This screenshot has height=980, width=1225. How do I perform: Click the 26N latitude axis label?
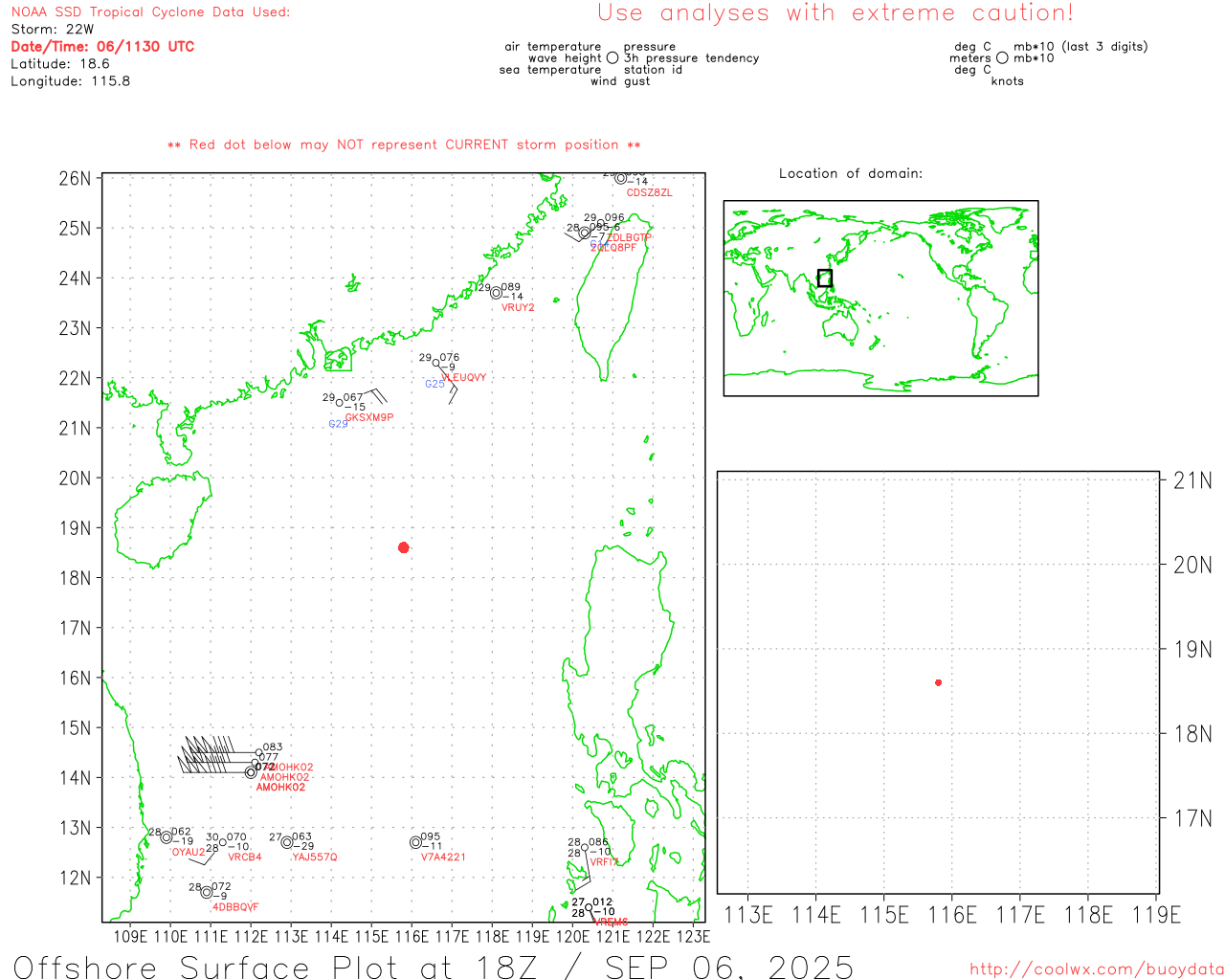(75, 179)
